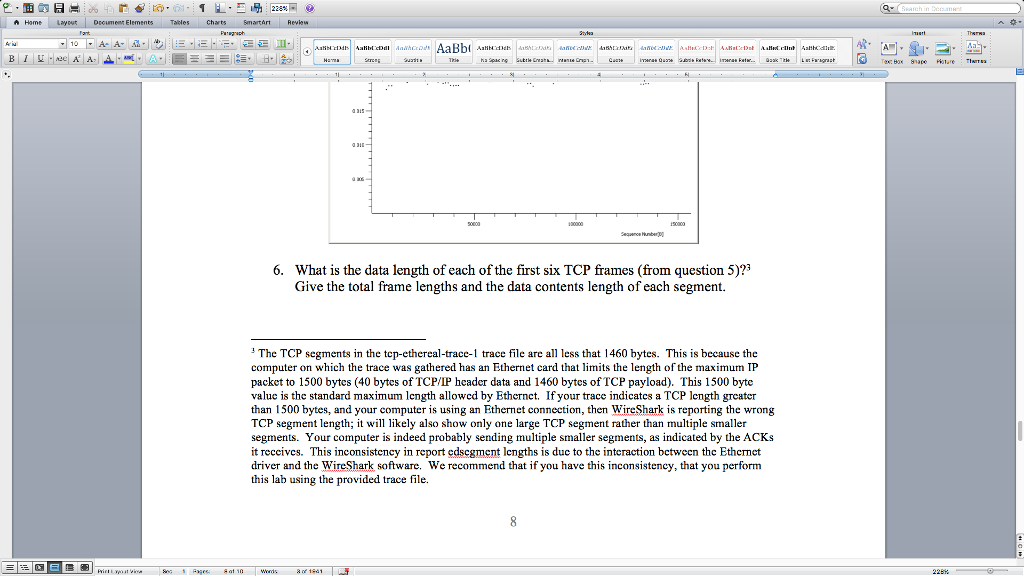The height and width of the screenshot is (576, 1024).
Task: Switch to Draft view in status bar
Action: pos(11,566)
